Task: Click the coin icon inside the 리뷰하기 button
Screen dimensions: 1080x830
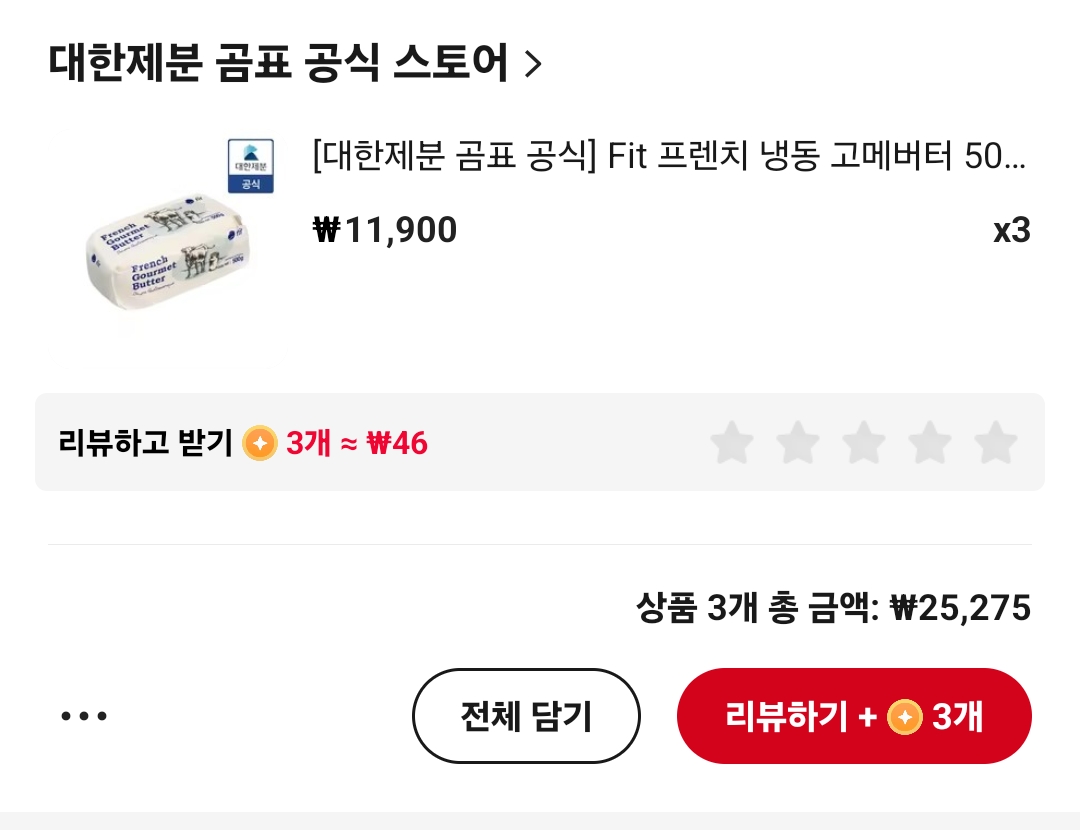Action: (905, 717)
